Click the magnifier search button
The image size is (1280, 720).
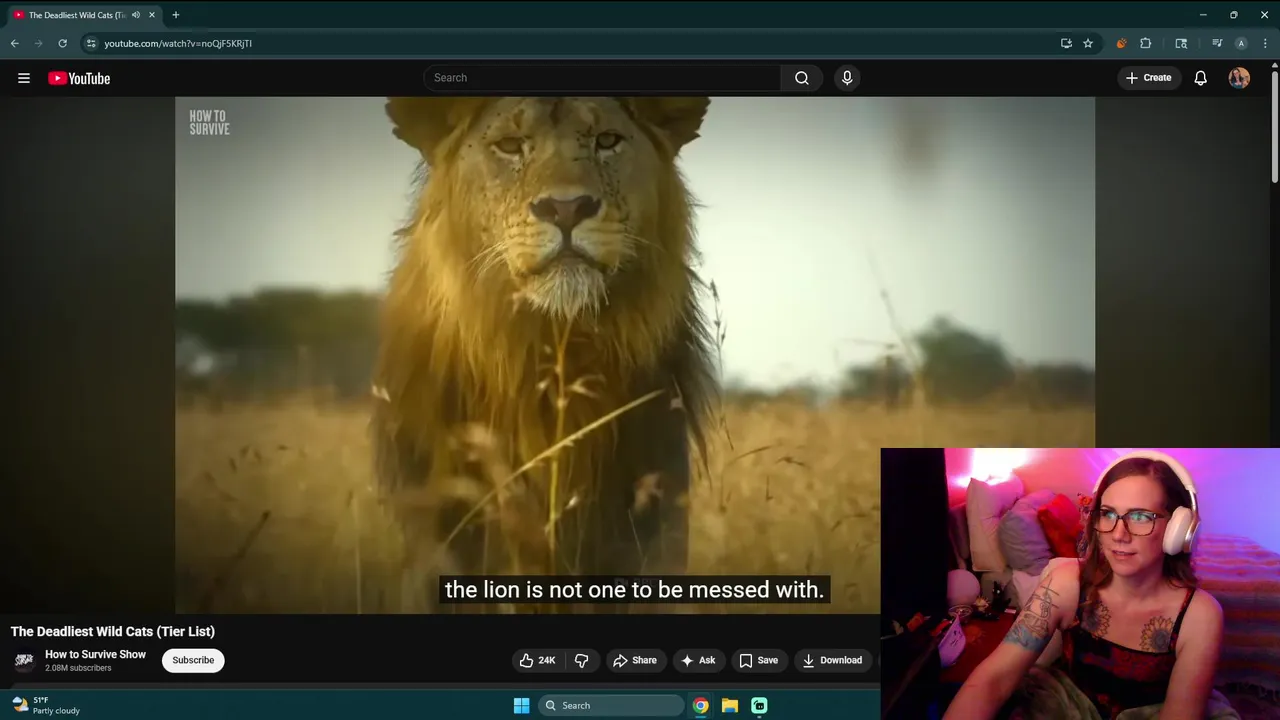[802, 78]
